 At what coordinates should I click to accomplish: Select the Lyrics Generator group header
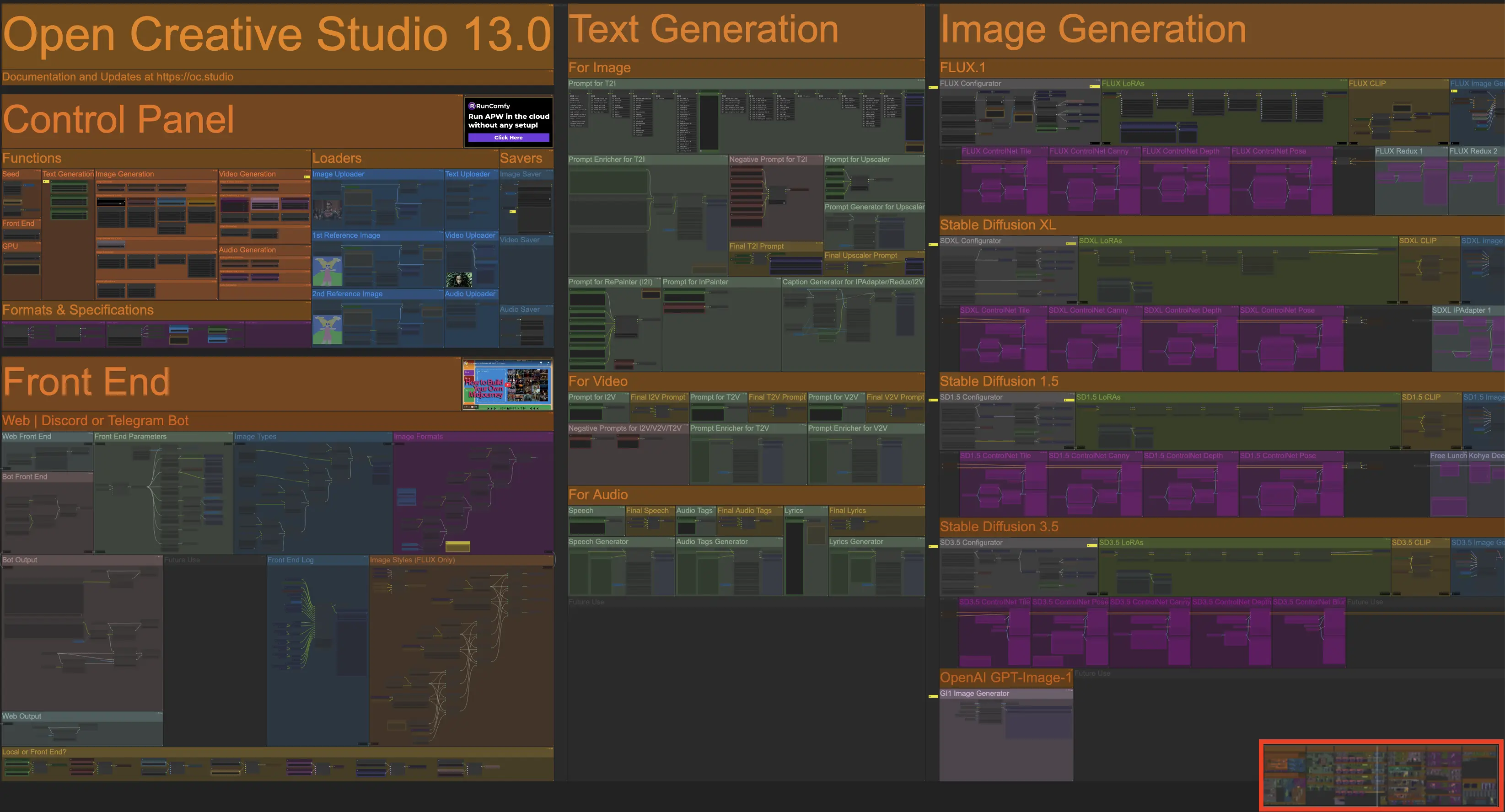[x=855, y=542]
